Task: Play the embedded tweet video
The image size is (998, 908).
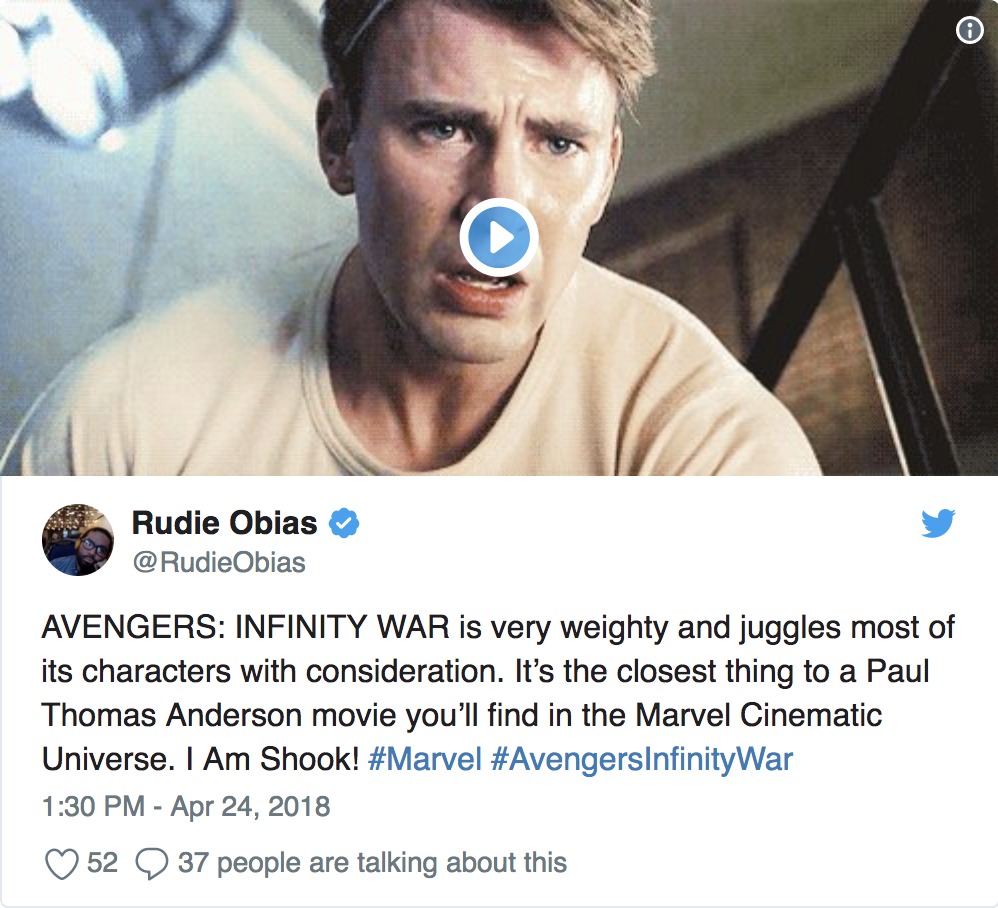Action: (499, 238)
